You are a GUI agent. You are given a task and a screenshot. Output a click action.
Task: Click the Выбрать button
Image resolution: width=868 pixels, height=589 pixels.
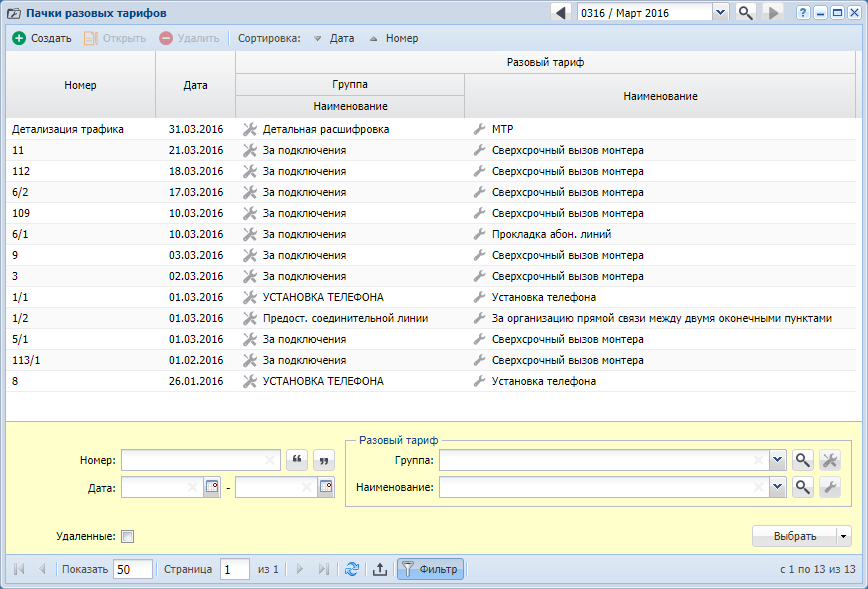794,536
